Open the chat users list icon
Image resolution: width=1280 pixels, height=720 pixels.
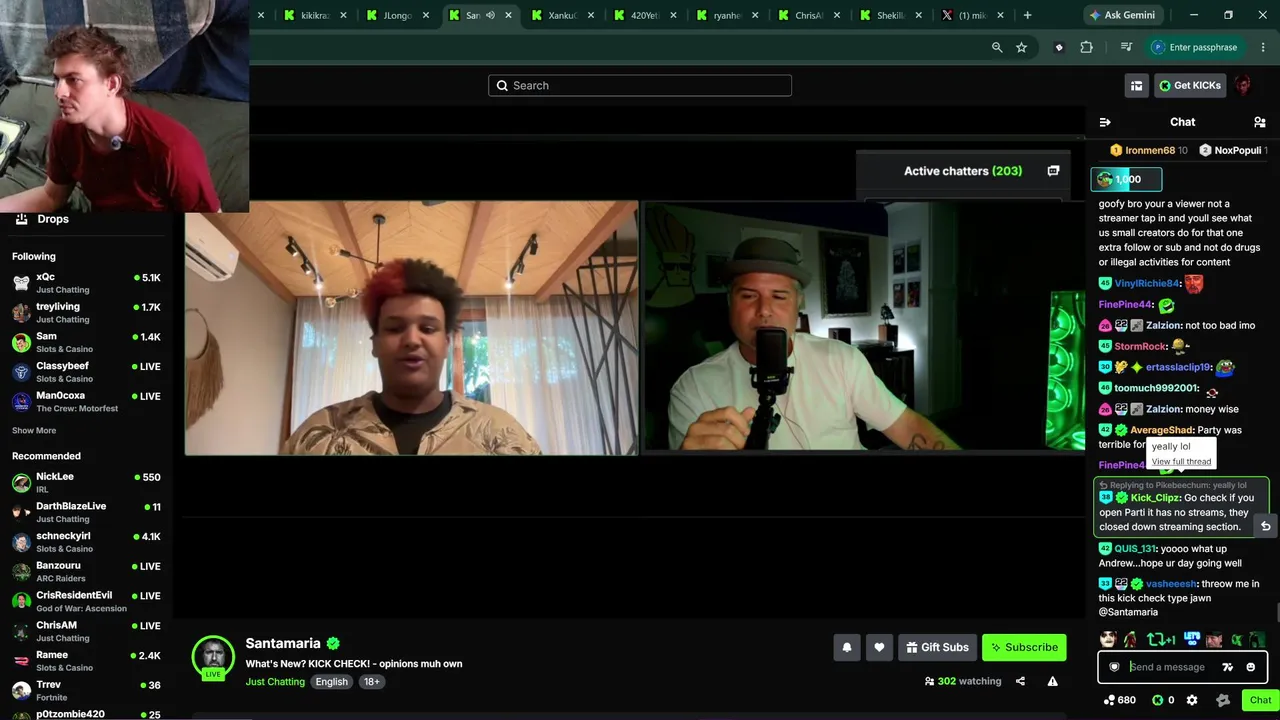[1260, 122]
